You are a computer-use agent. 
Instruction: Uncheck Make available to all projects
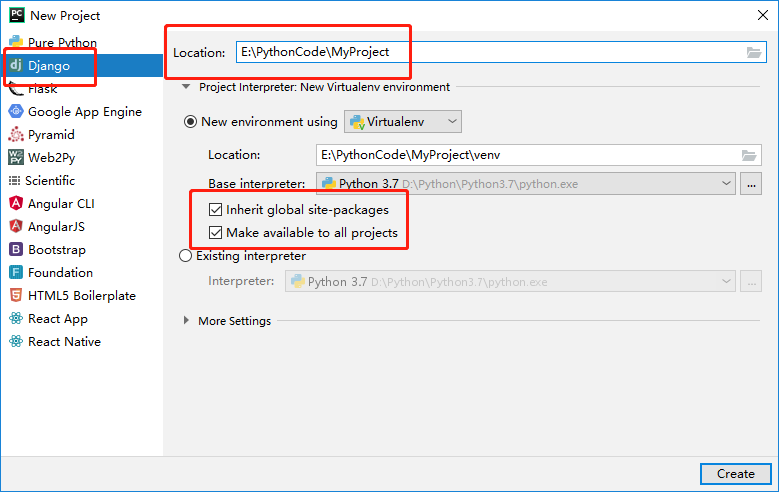215,233
